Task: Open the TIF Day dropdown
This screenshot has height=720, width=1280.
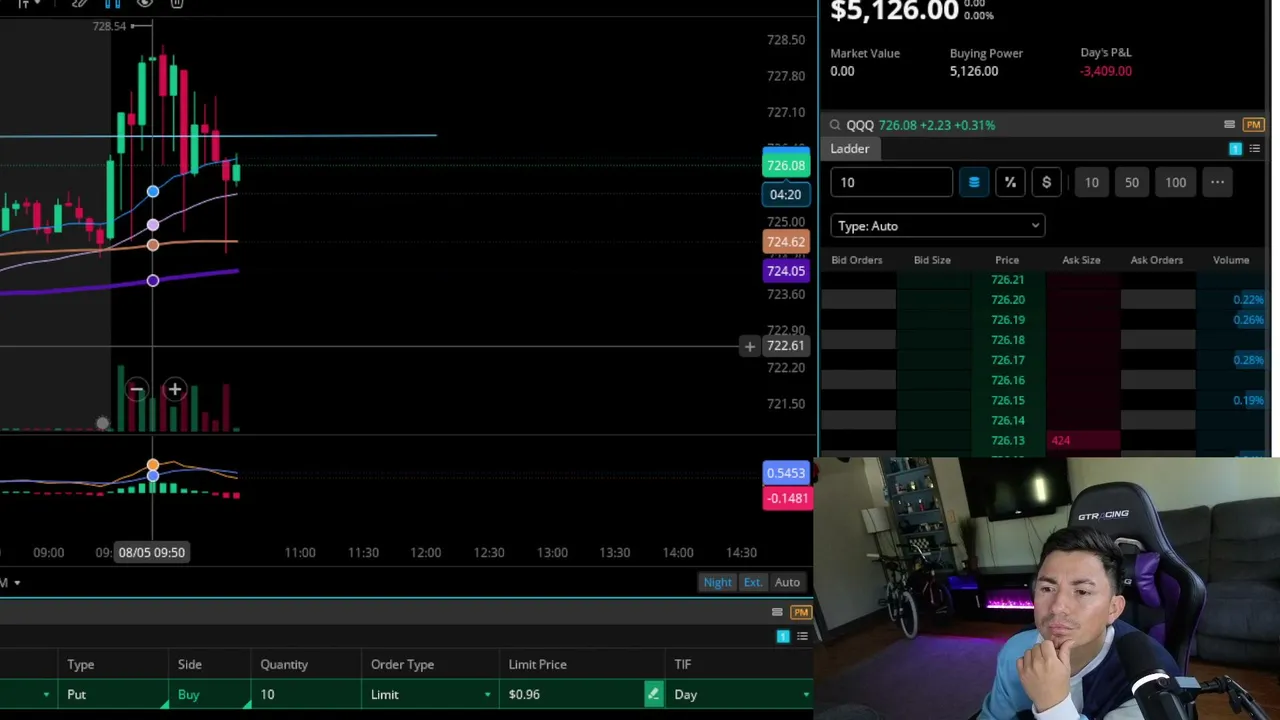Action: tap(739, 694)
